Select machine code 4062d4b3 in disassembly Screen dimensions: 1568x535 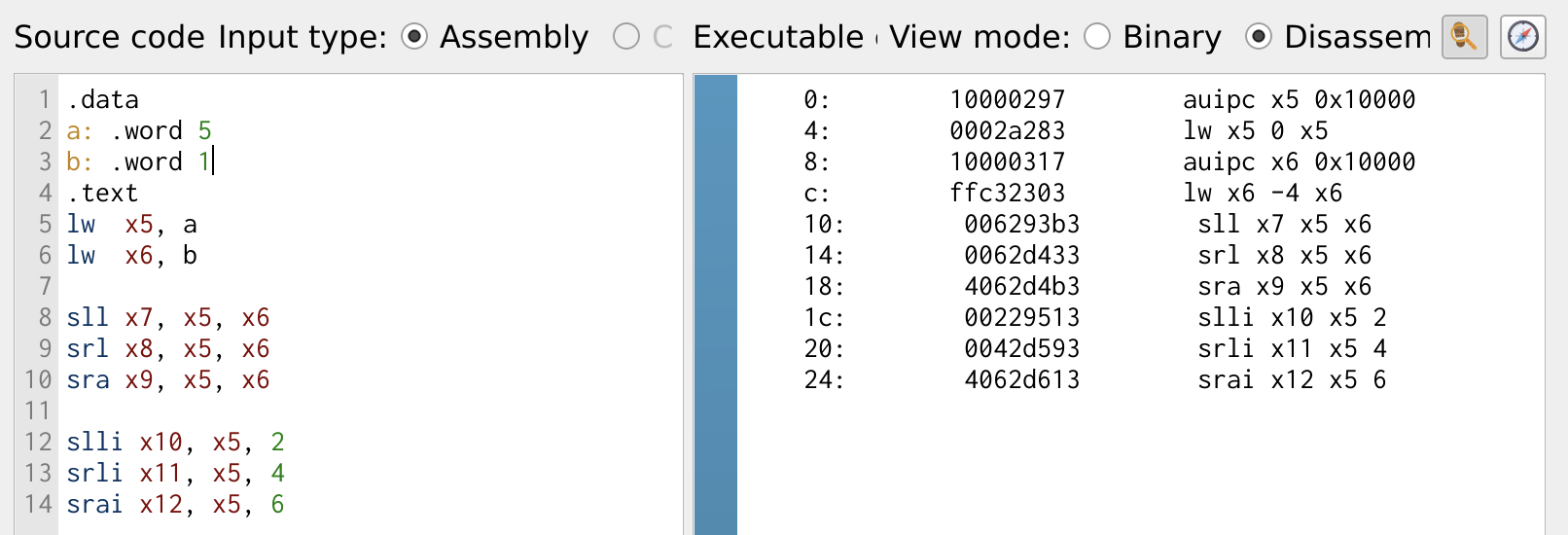coord(1022,286)
